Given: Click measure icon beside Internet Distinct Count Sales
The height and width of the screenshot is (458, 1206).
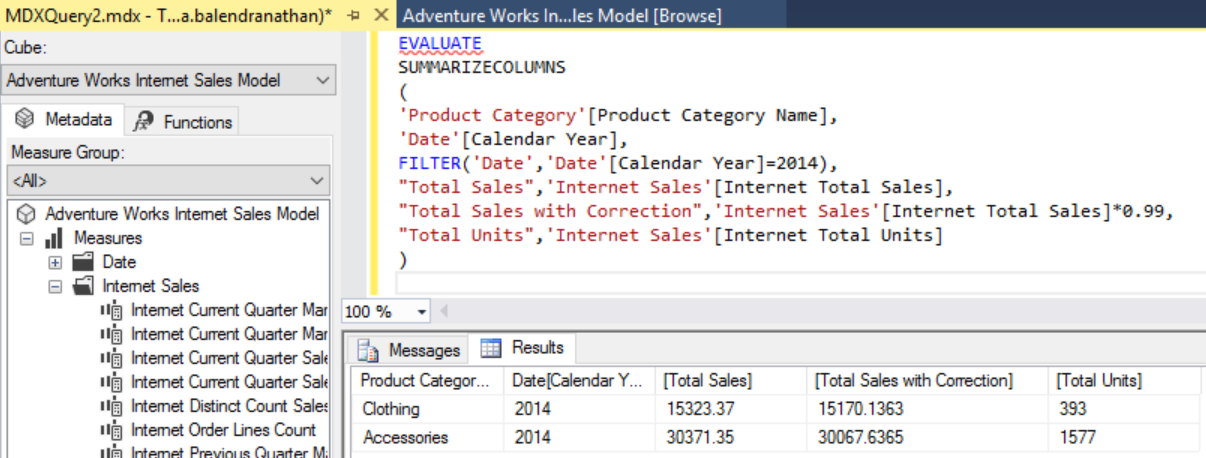Looking at the screenshot, I should point(112,406).
